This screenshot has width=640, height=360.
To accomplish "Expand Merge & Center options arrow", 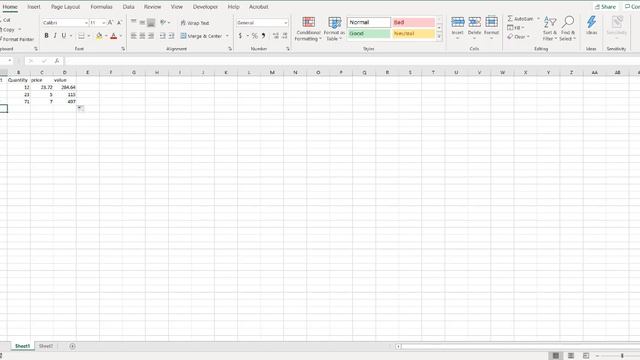I will (227, 36).
